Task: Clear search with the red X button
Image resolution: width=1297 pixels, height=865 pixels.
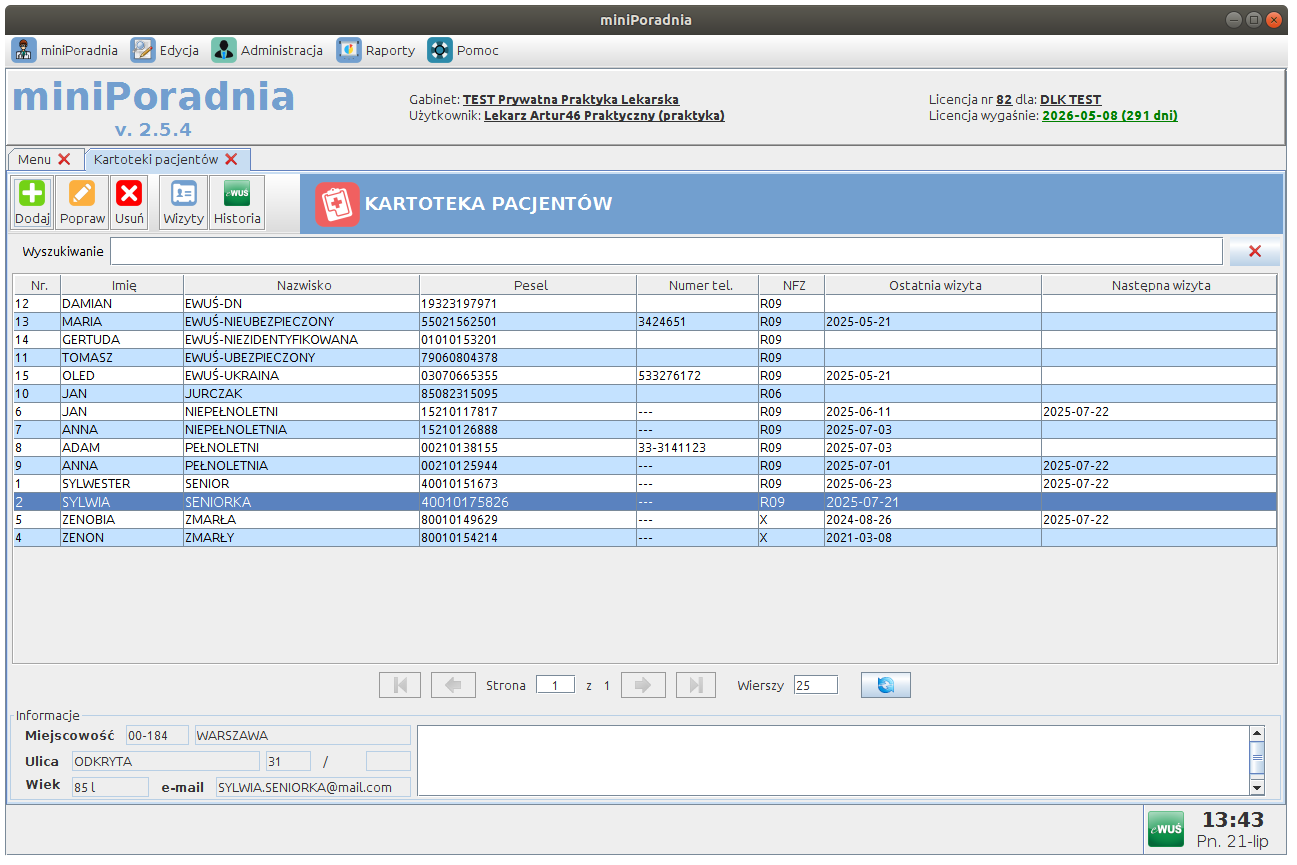Action: [1254, 251]
